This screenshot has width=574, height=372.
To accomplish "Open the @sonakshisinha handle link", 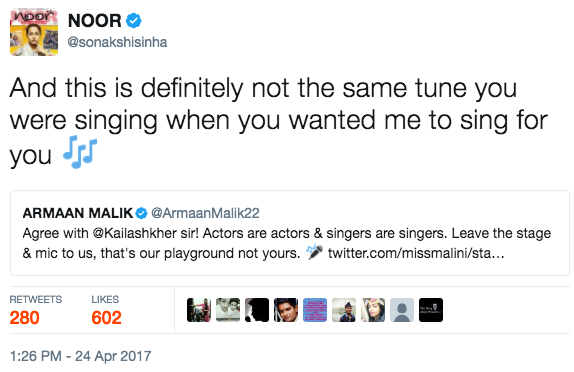I will point(117,42).
